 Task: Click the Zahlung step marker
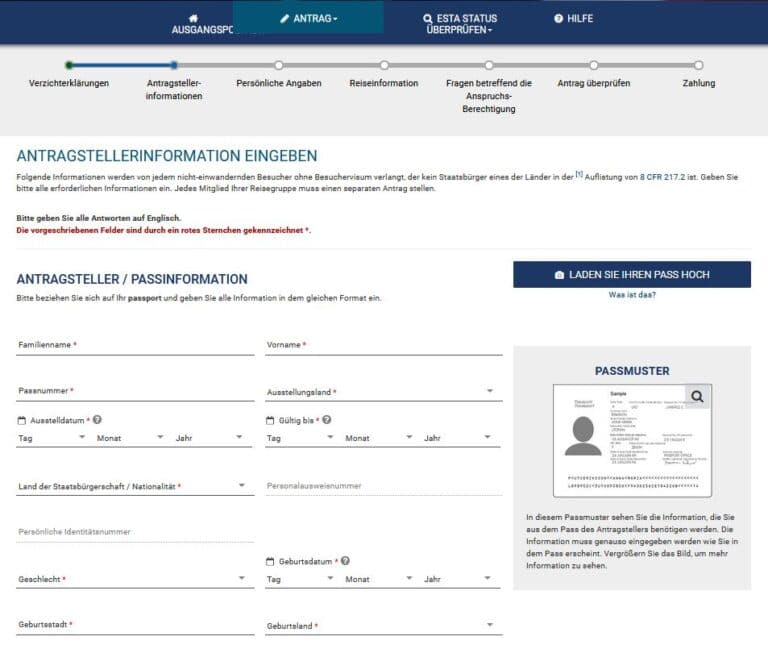click(698, 65)
